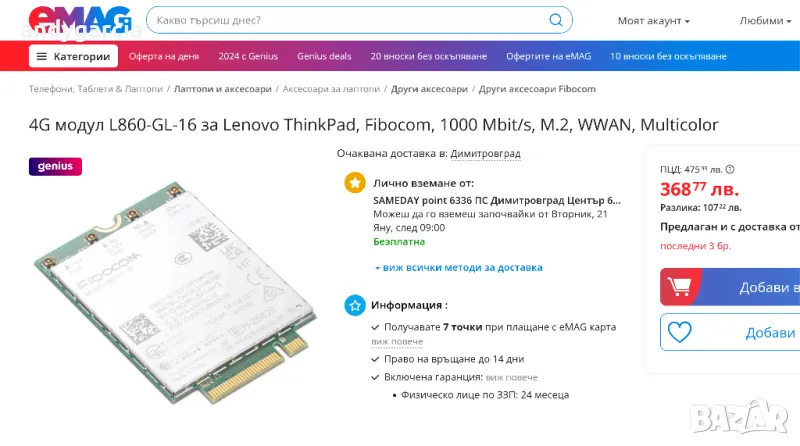Click the Fibocom module product image
This screenshot has width=800, height=446.
coord(176,293)
